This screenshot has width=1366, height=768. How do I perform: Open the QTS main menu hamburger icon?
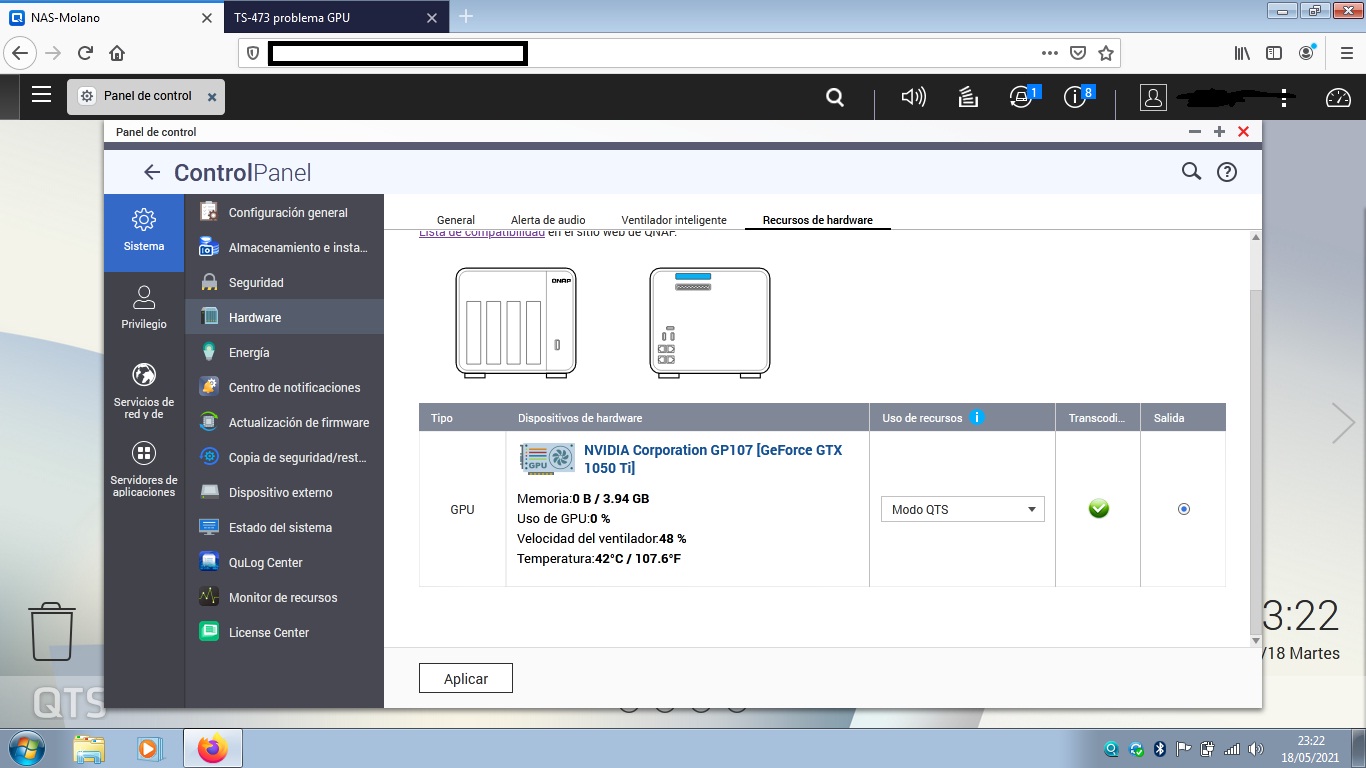41,95
